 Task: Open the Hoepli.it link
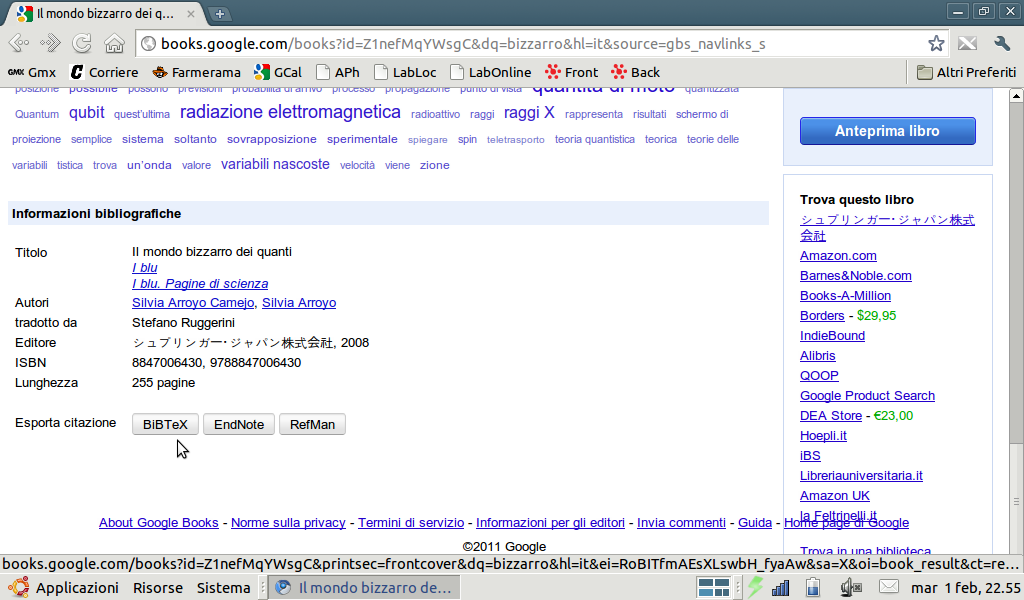(823, 436)
